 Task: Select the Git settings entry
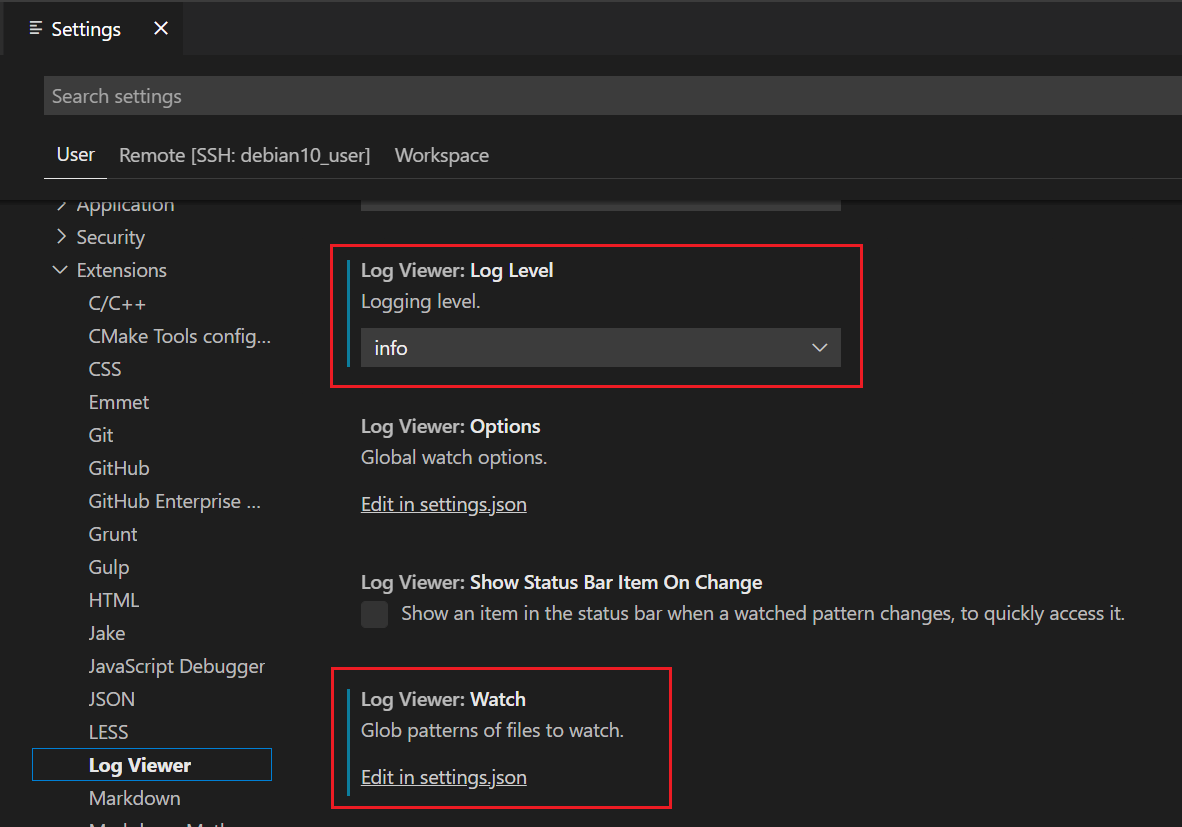click(100, 435)
